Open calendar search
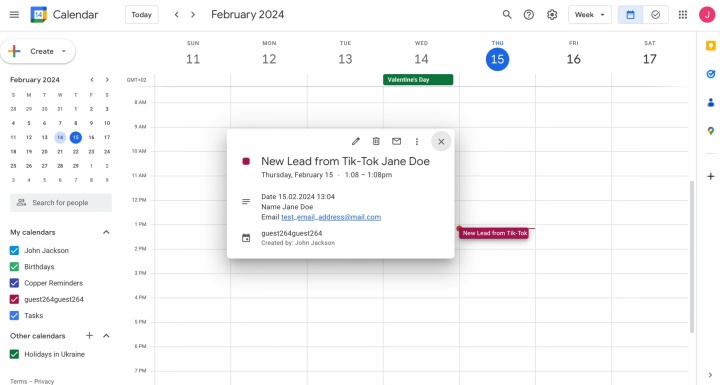The width and height of the screenshot is (720, 385). click(507, 15)
